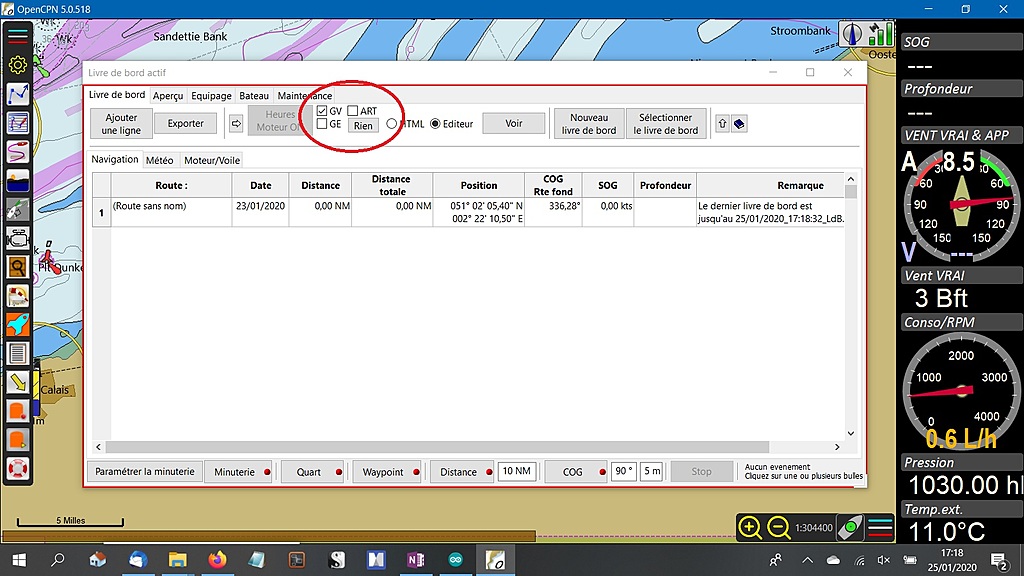Click the compass icon on chart
The height and width of the screenshot is (576, 1024).
(852, 34)
